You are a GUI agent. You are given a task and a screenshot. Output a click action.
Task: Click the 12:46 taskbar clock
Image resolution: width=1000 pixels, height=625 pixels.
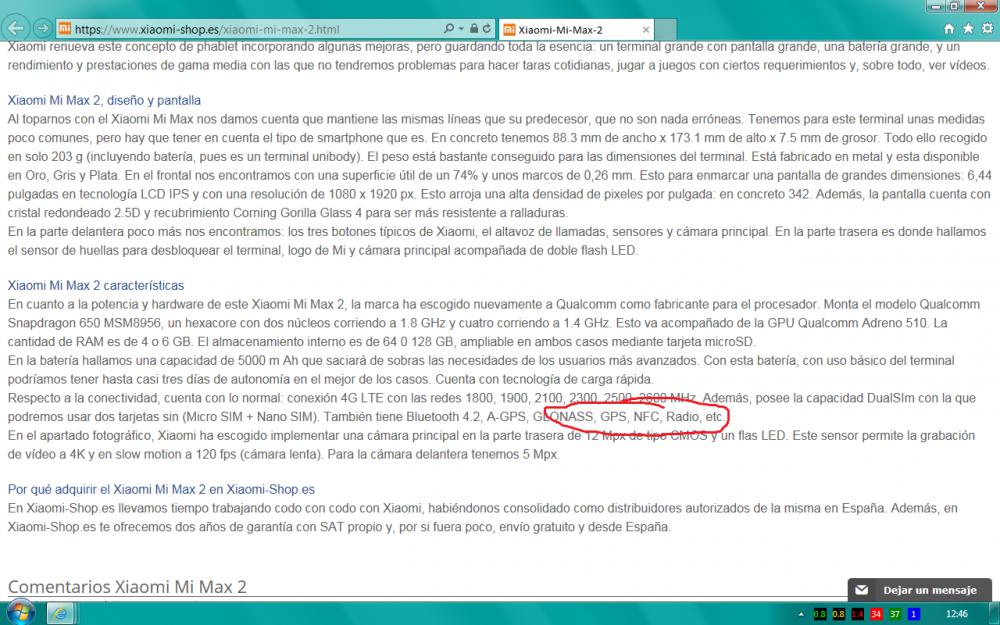coord(957,614)
